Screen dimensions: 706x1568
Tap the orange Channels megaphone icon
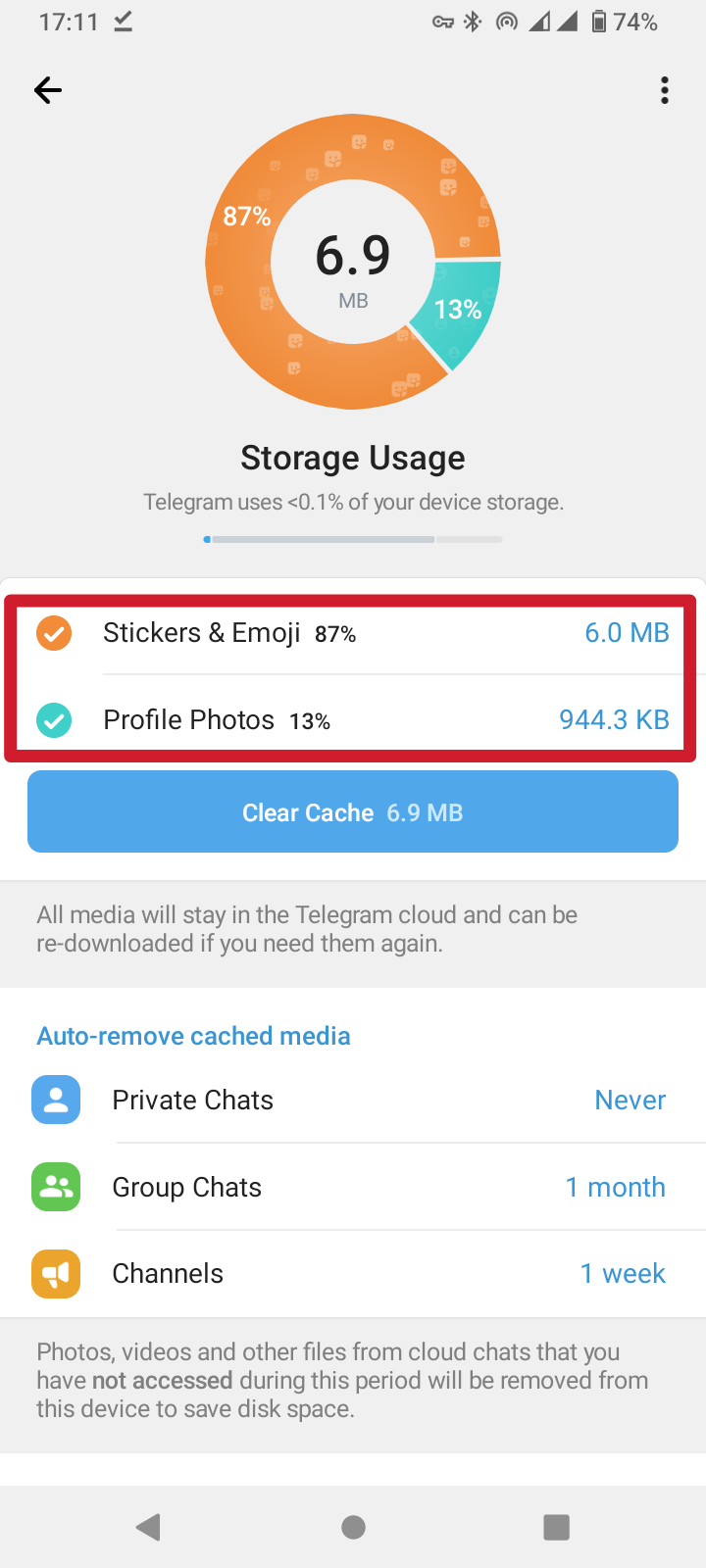tap(56, 1273)
